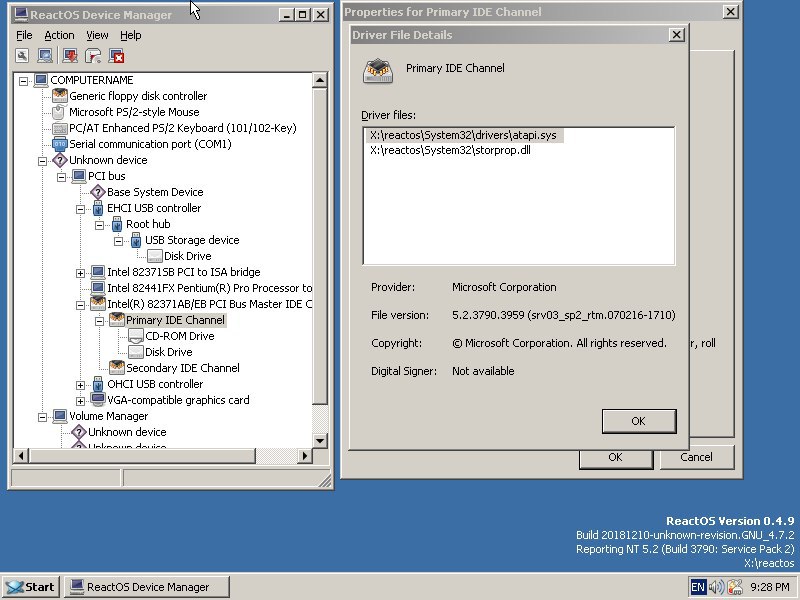Click the OHCI USB controller icon
Screen dimensions: 800x600
(x=97, y=384)
